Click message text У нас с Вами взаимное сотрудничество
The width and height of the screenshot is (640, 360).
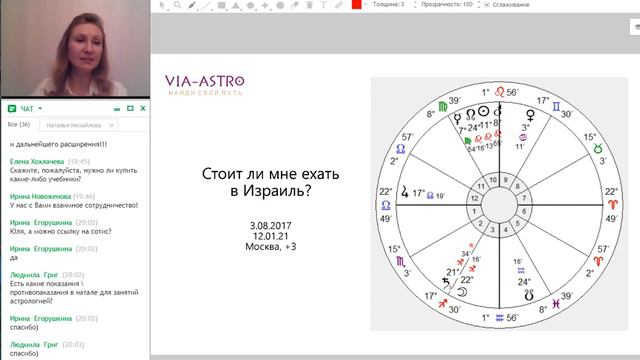74,205
